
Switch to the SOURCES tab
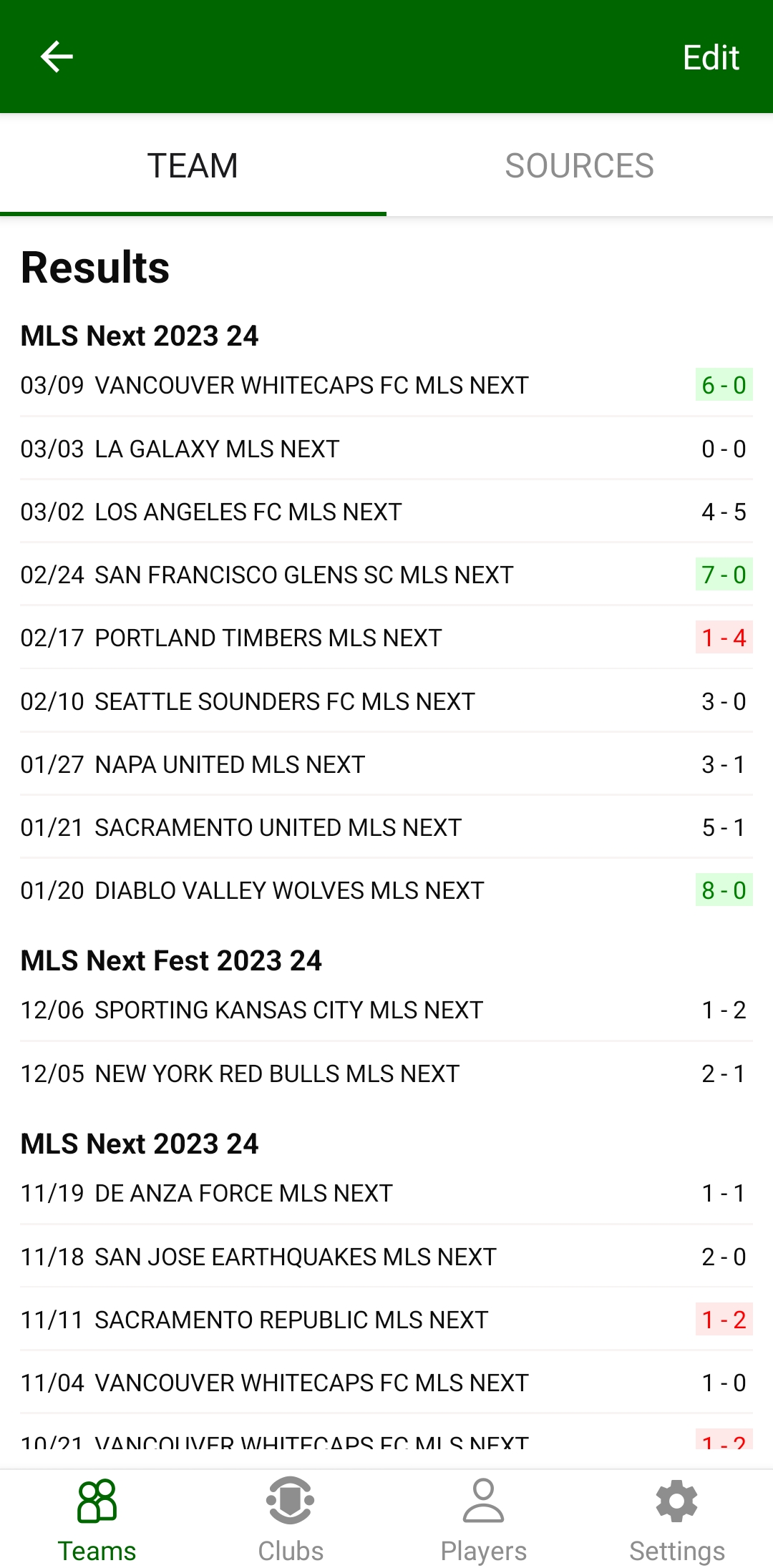tap(579, 166)
